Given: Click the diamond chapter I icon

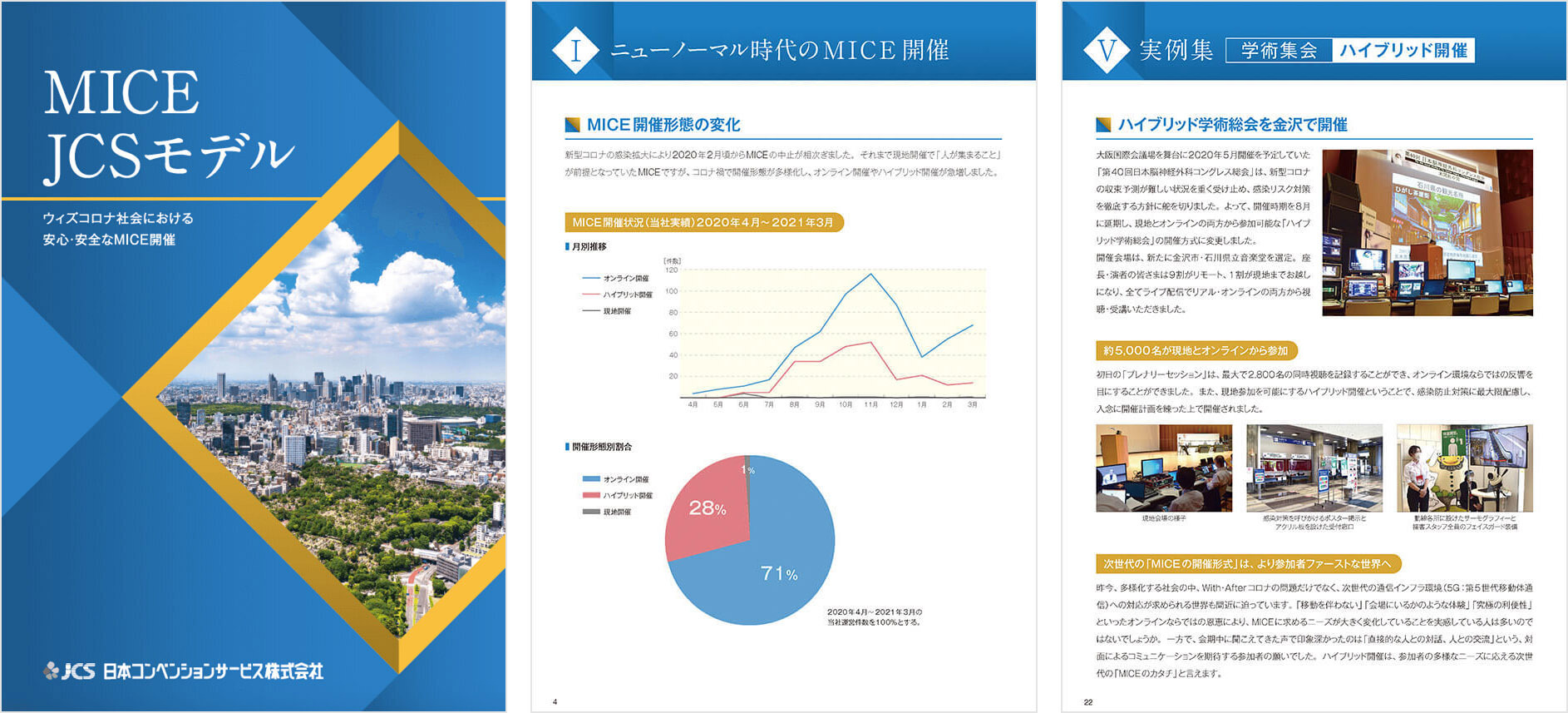Looking at the screenshot, I should pos(575,51).
